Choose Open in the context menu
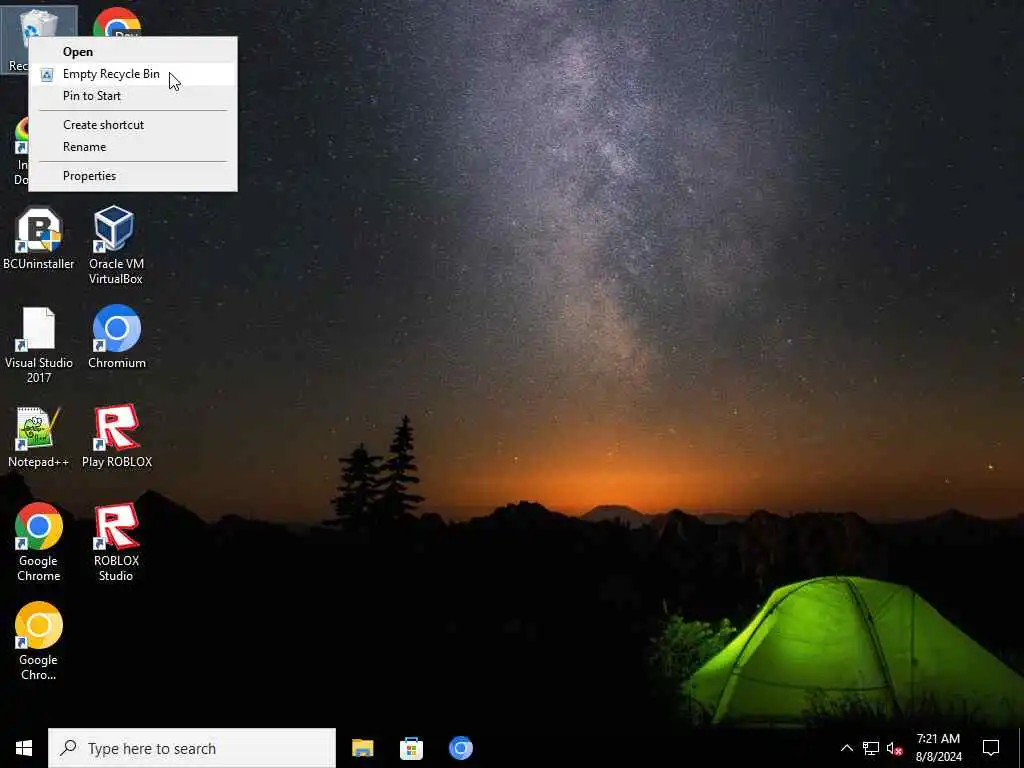 pos(133,52)
